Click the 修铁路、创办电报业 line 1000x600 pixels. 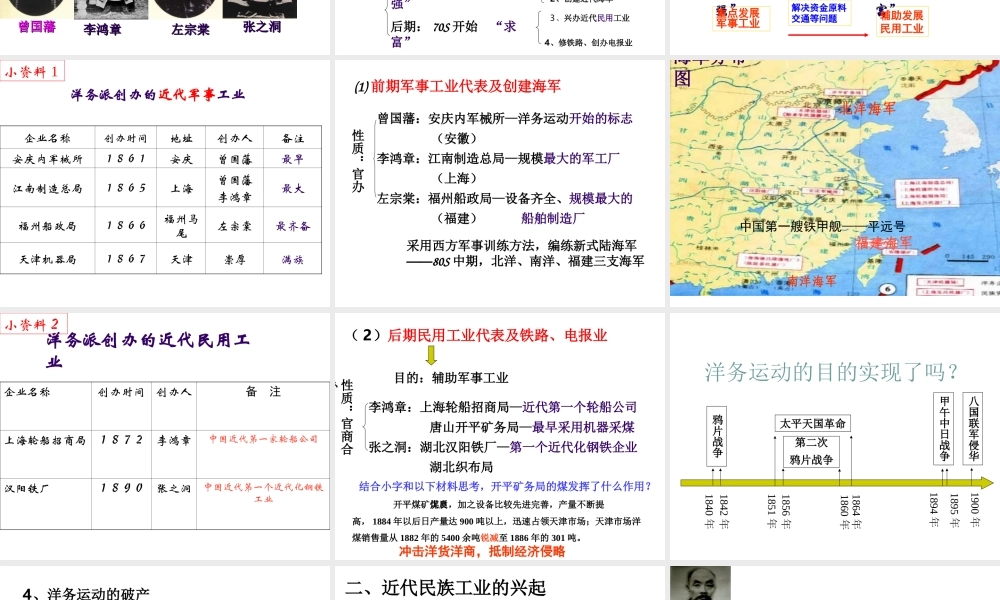[x=589, y=42]
